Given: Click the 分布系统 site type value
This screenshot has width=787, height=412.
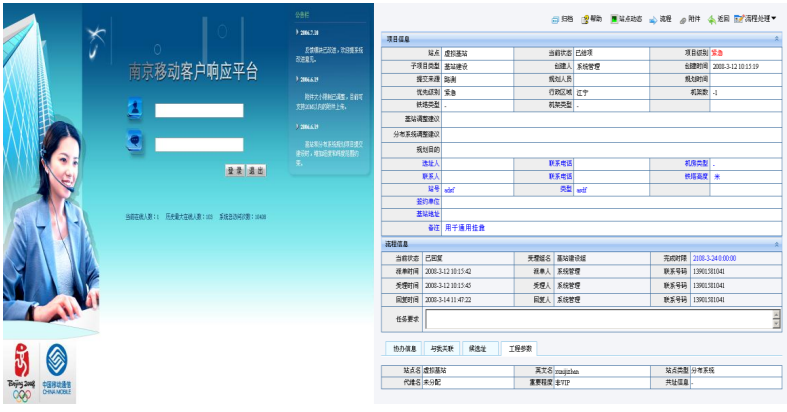Looking at the screenshot, I should click(x=703, y=371).
